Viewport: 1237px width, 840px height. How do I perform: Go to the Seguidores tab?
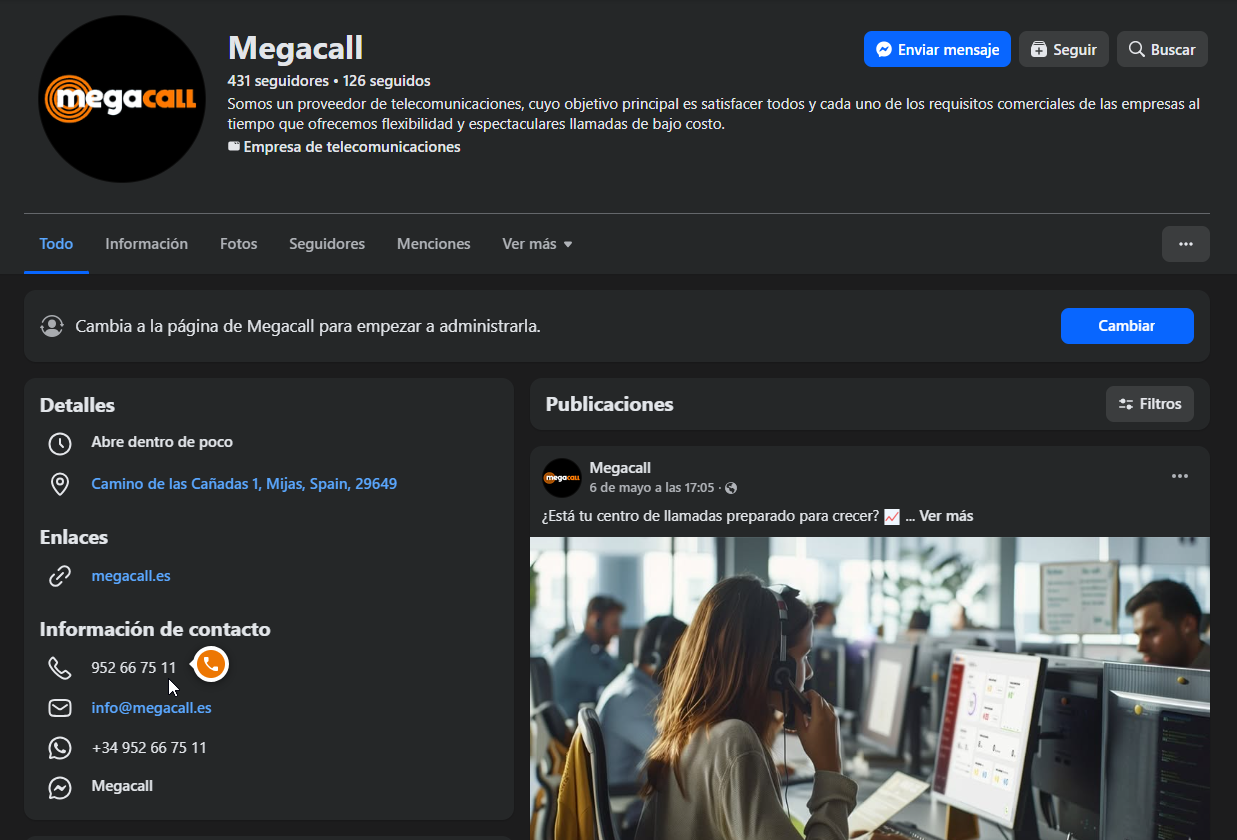click(x=327, y=244)
